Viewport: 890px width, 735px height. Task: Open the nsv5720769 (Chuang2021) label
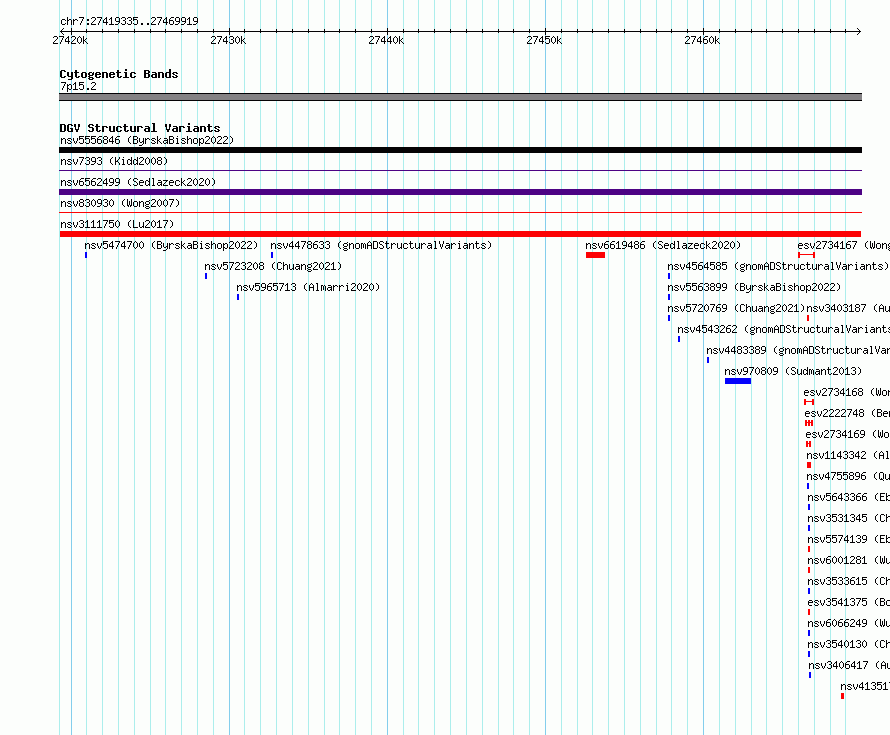pyautogui.click(x=736, y=308)
